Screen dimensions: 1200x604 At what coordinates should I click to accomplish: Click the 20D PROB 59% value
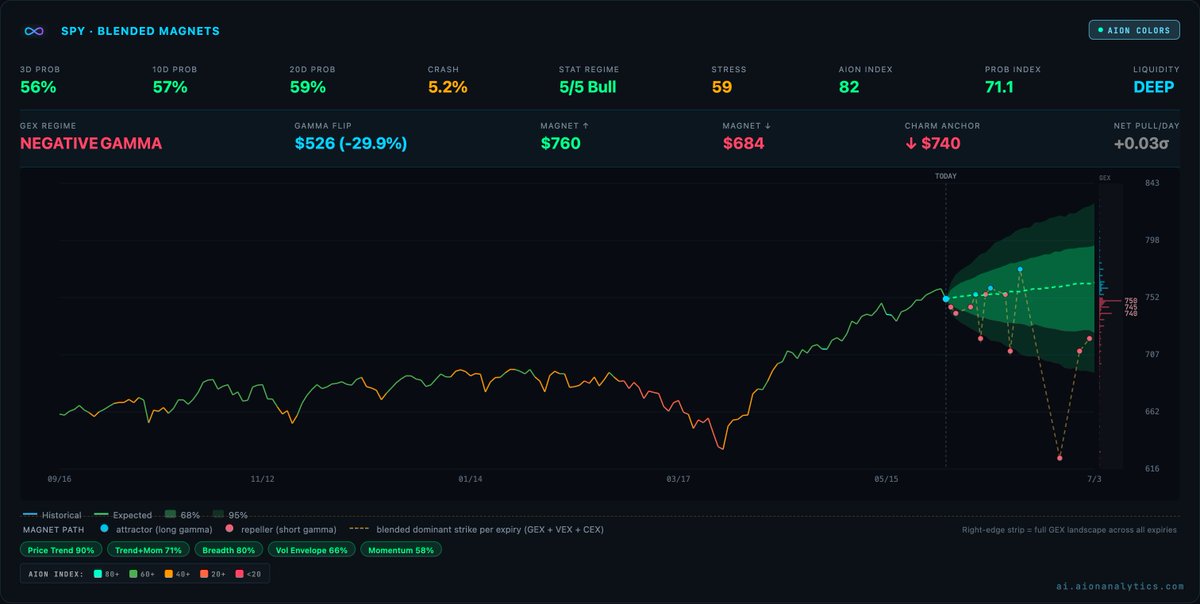coord(307,87)
